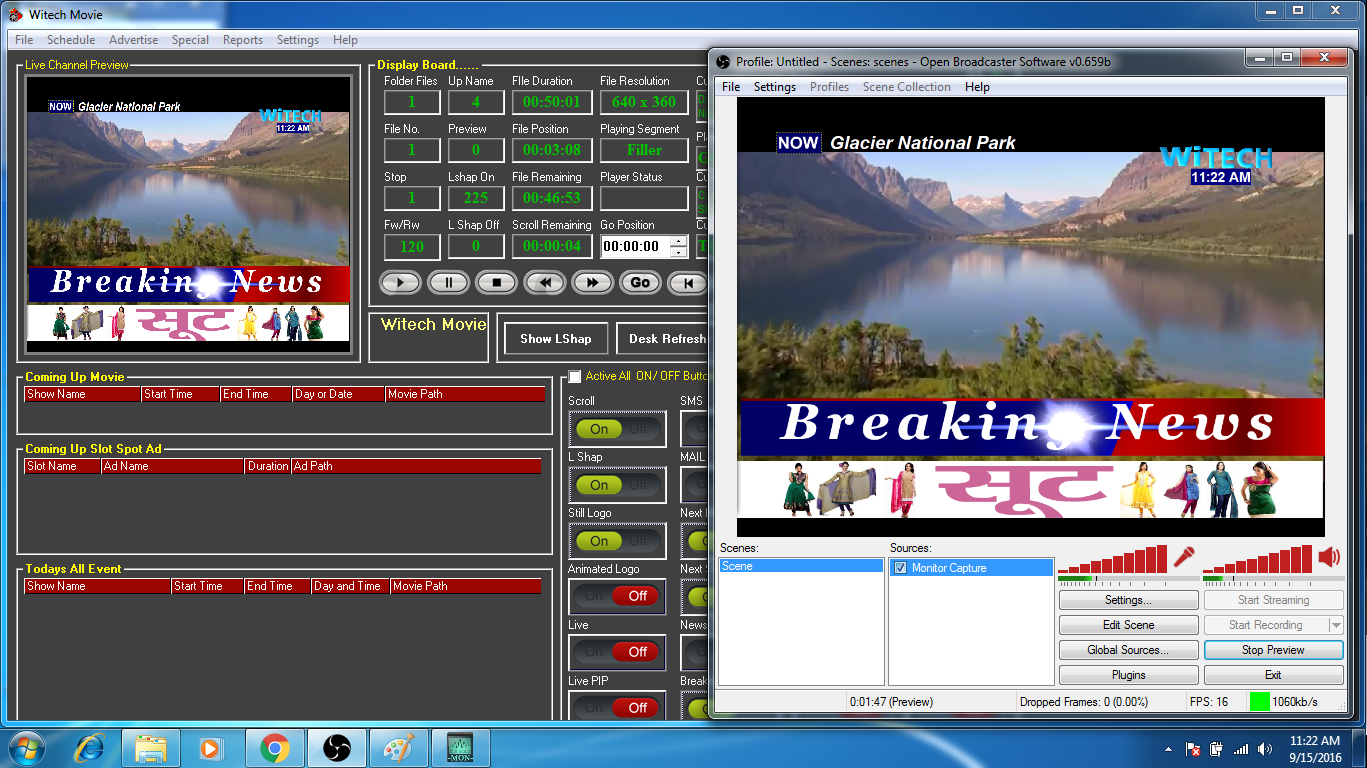
Task: Open the Reports menu
Action: [x=243, y=40]
